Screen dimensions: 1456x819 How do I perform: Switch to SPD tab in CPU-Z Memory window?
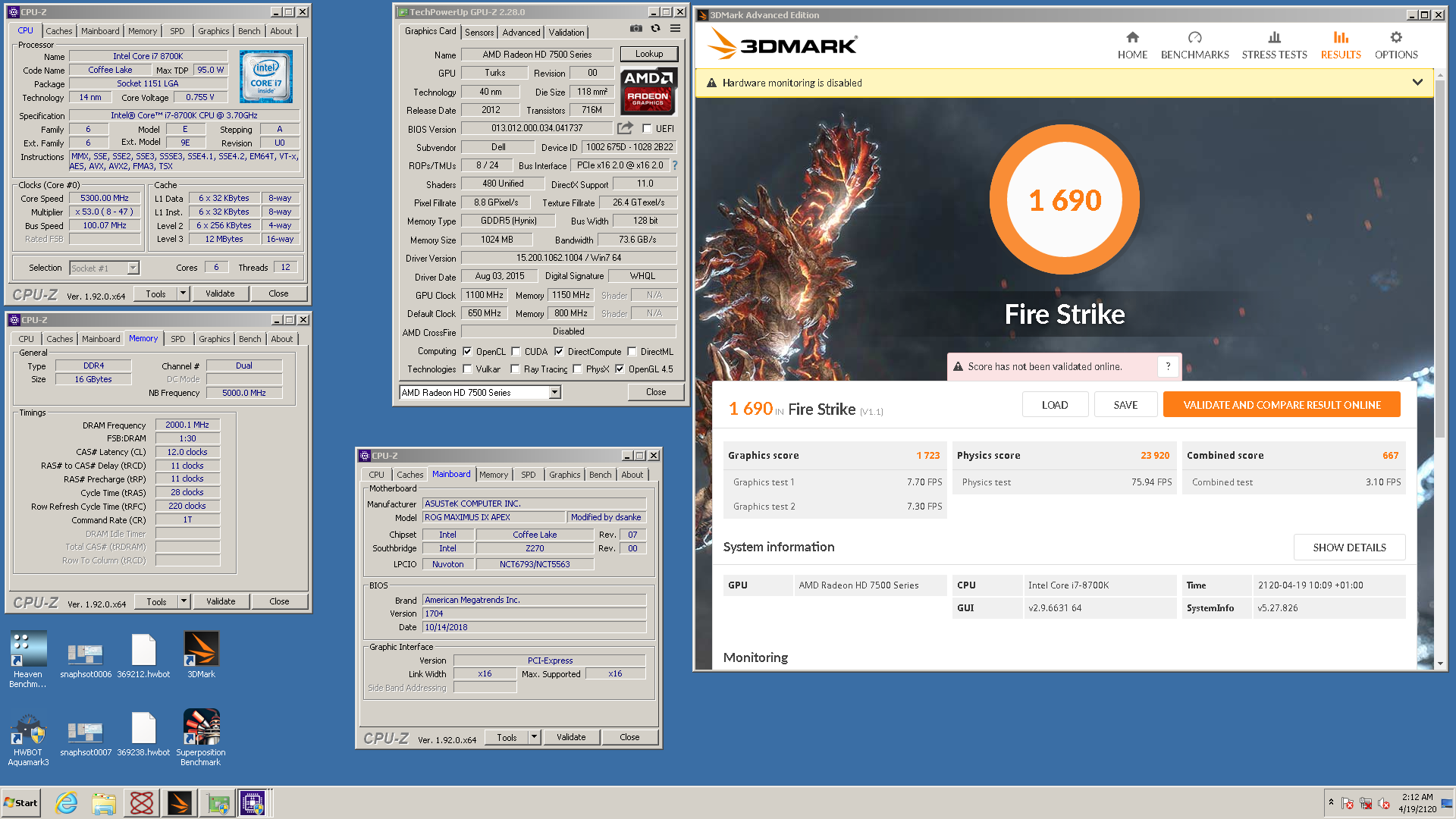(178, 339)
